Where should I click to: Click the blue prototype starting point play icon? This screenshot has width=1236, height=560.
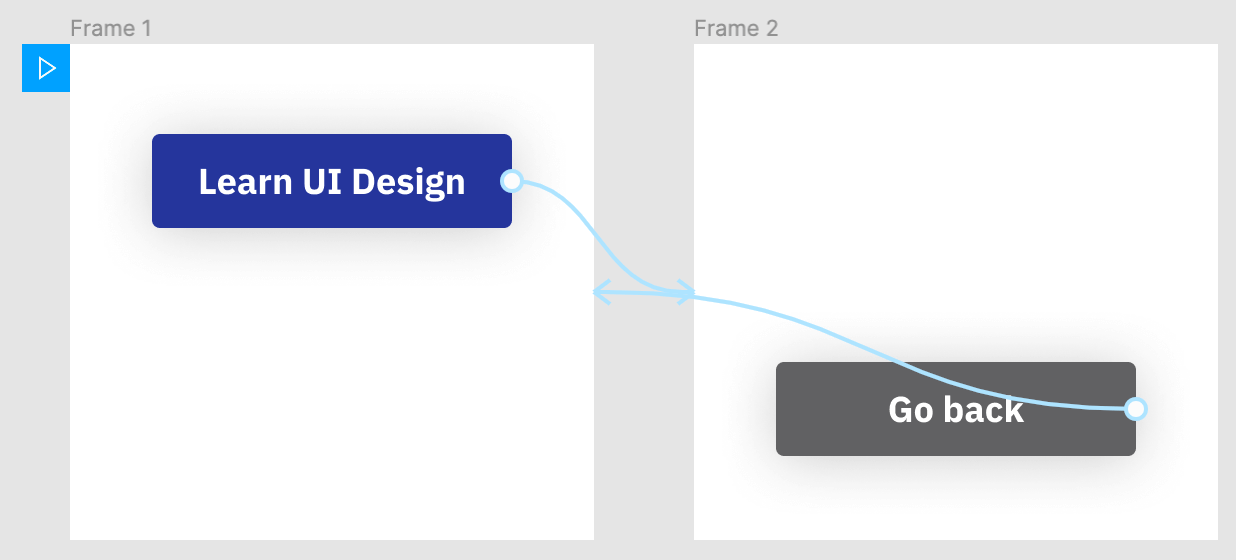tap(46, 68)
